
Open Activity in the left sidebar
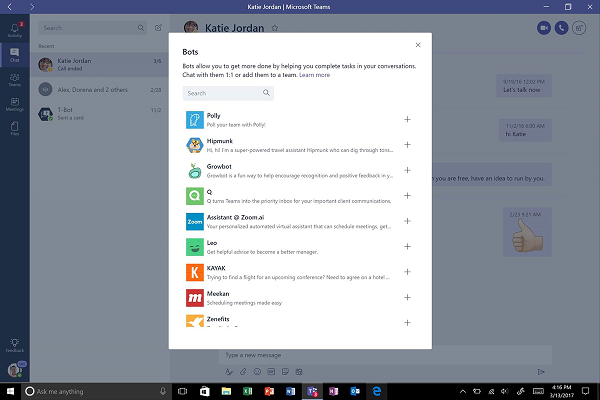(x=14, y=30)
